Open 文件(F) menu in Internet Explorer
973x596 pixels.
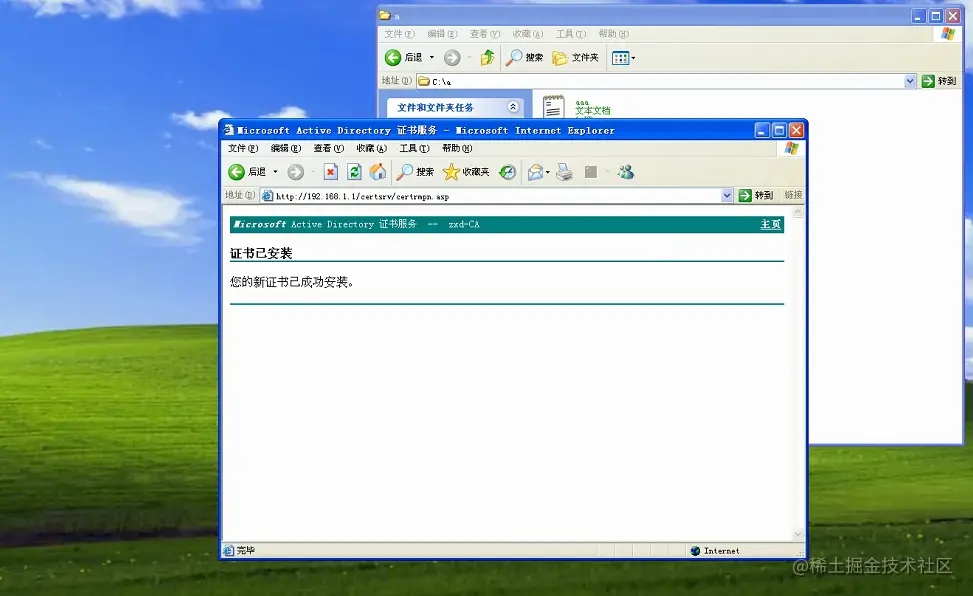(x=243, y=148)
